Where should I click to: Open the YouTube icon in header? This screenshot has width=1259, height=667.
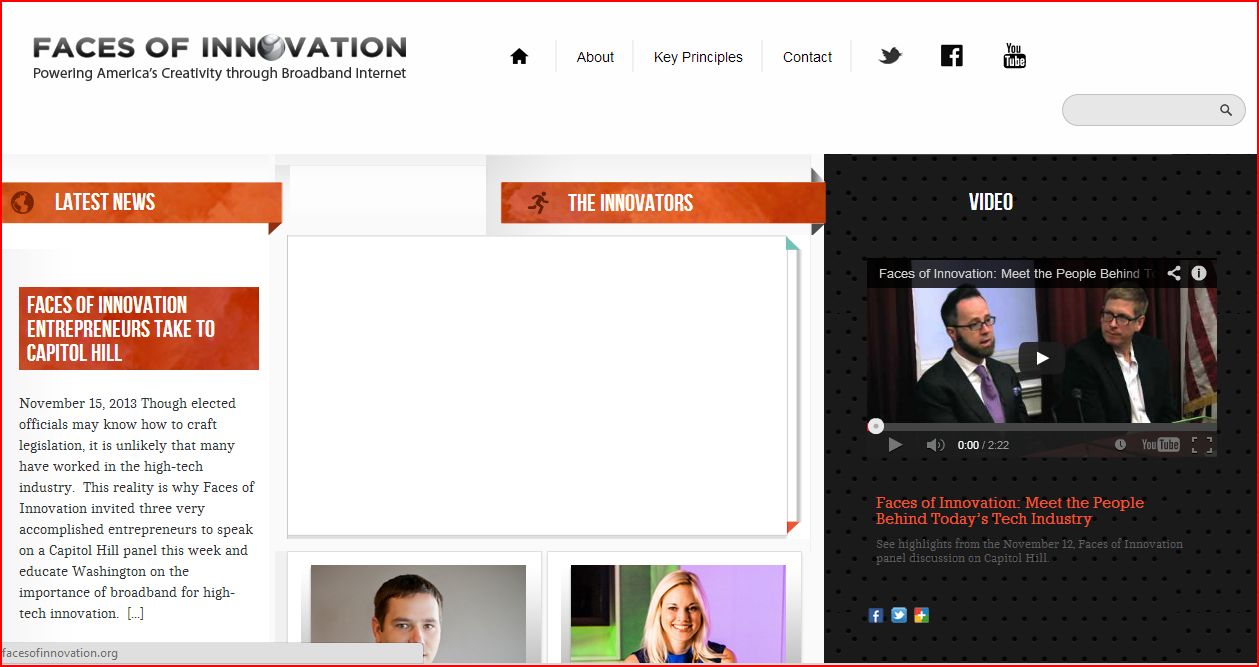[x=1014, y=56]
